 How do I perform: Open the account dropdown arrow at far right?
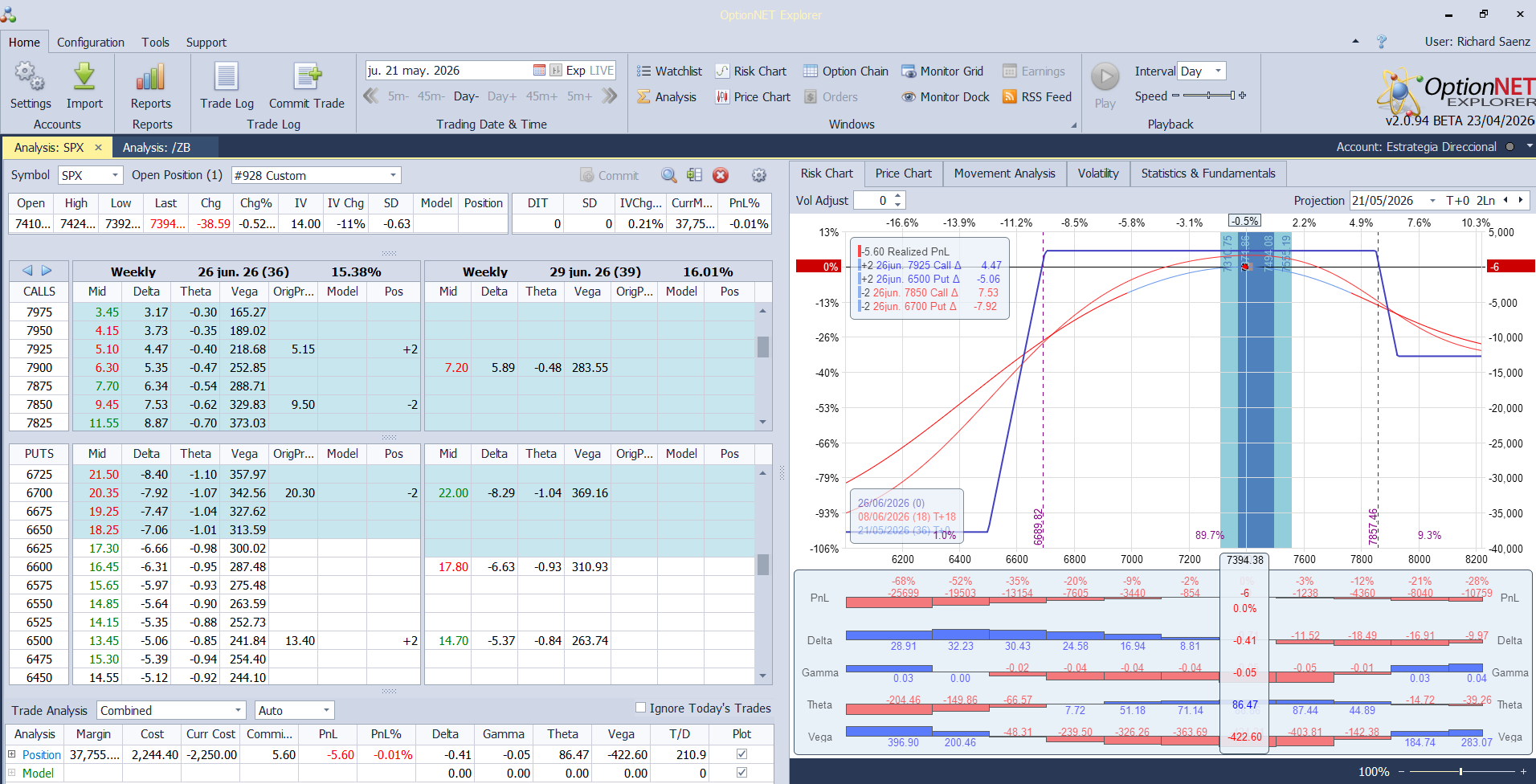tap(1530, 146)
